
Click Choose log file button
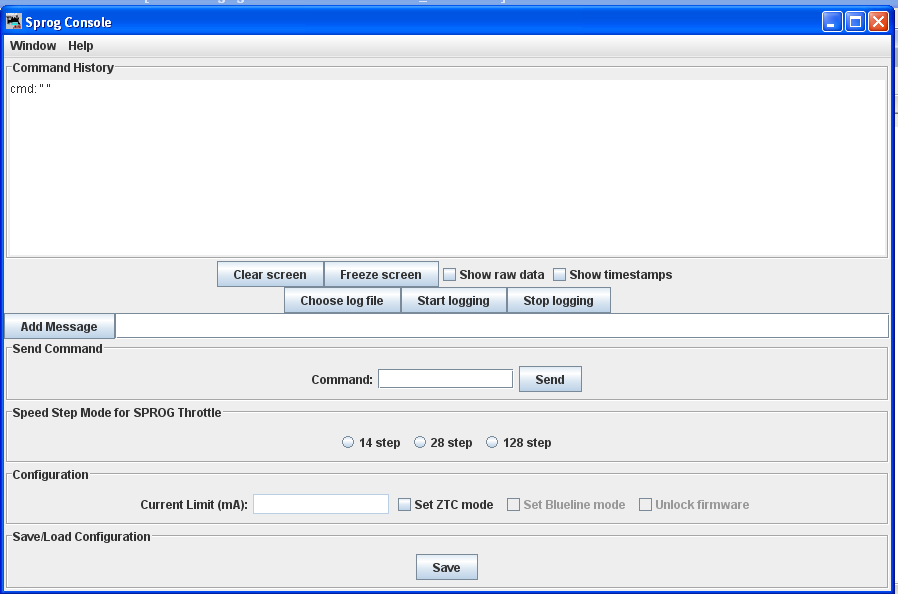tap(342, 301)
